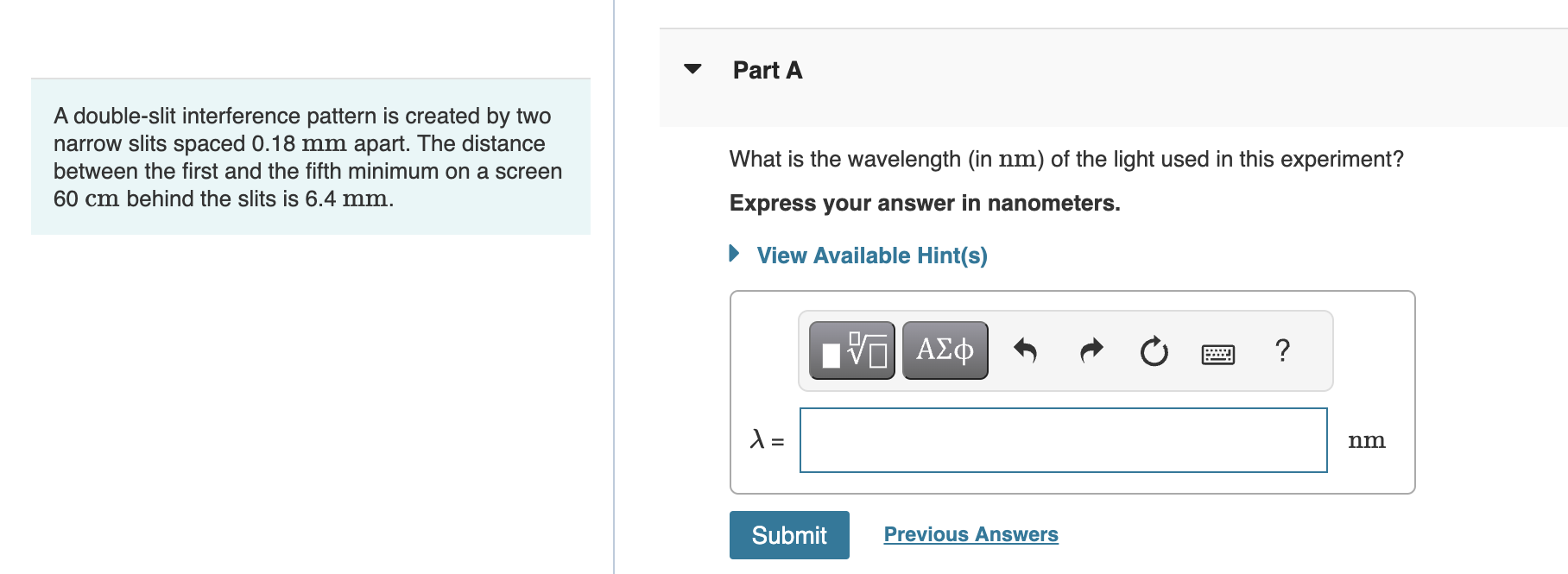
Task: Click the wavelength answer input box
Action: 1064,439
